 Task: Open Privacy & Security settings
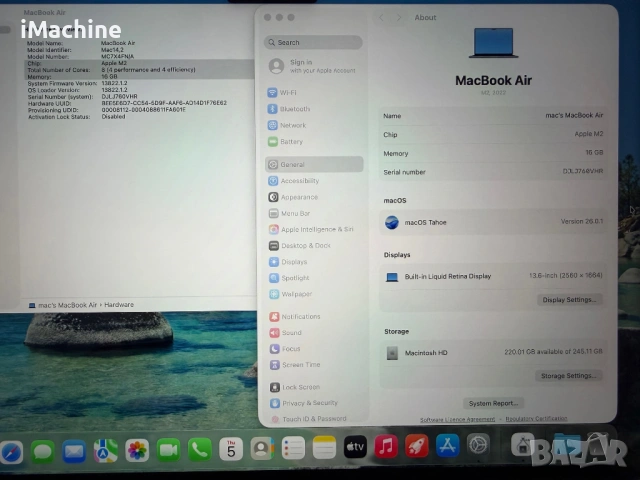pos(313,403)
